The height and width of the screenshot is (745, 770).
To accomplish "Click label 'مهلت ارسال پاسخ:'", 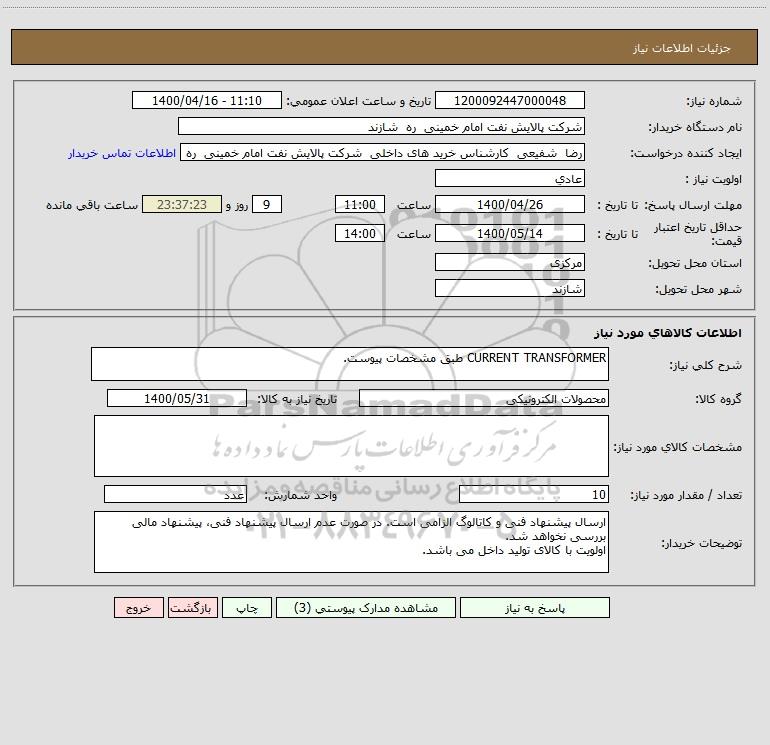I will coord(693,205).
